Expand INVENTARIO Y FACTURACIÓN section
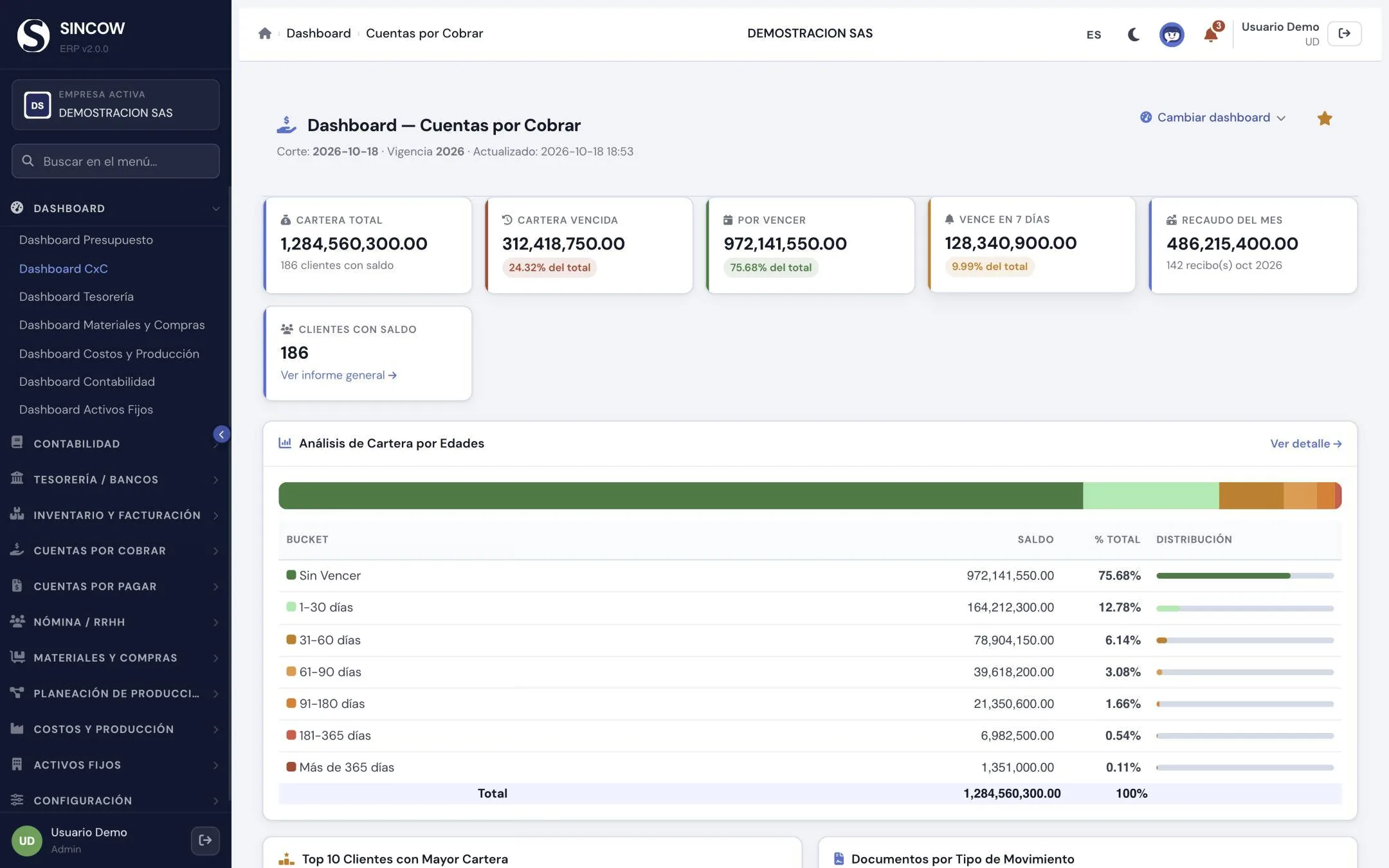This screenshot has width=1389, height=868. (x=116, y=515)
